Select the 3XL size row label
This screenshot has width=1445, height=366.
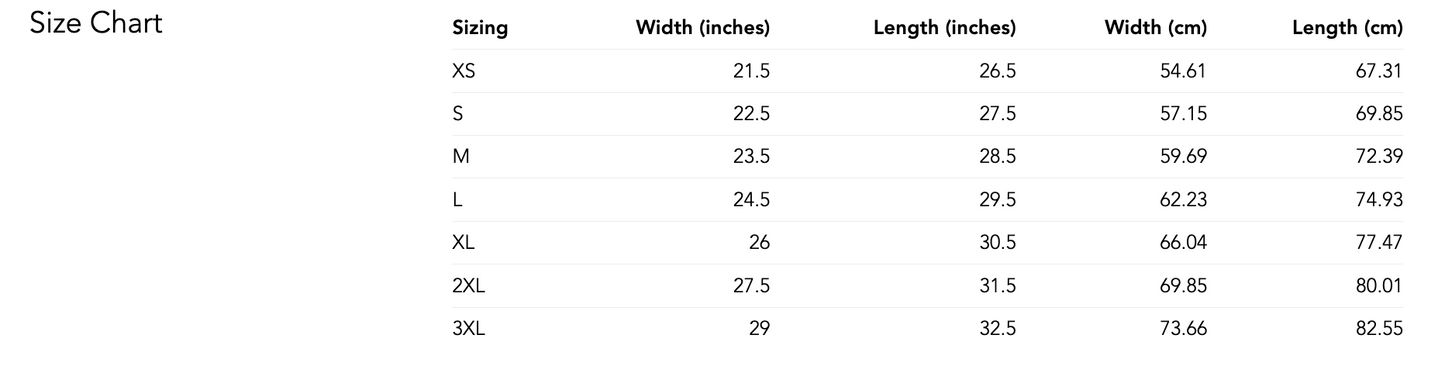click(x=469, y=328)
